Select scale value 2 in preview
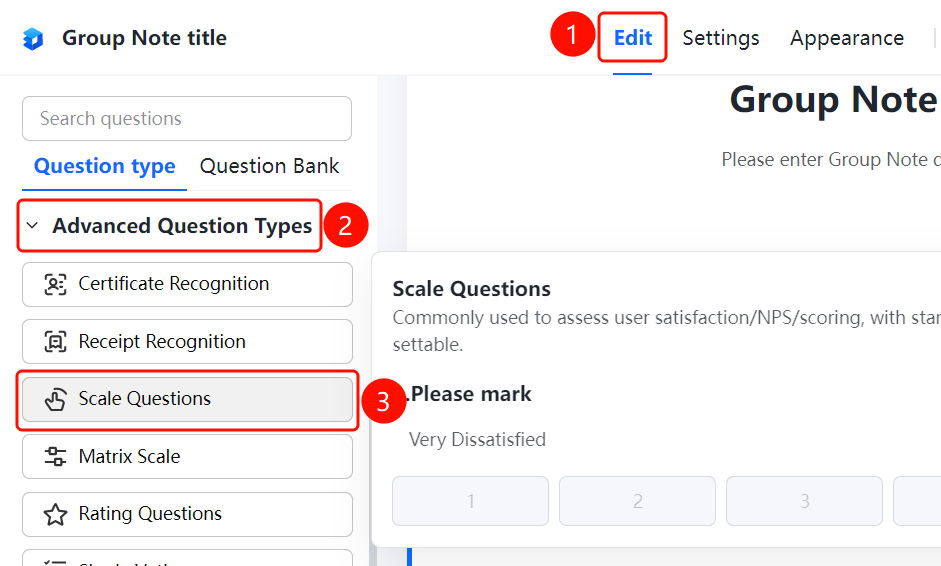This screenshot has height=566, width=941. [637, 501]
